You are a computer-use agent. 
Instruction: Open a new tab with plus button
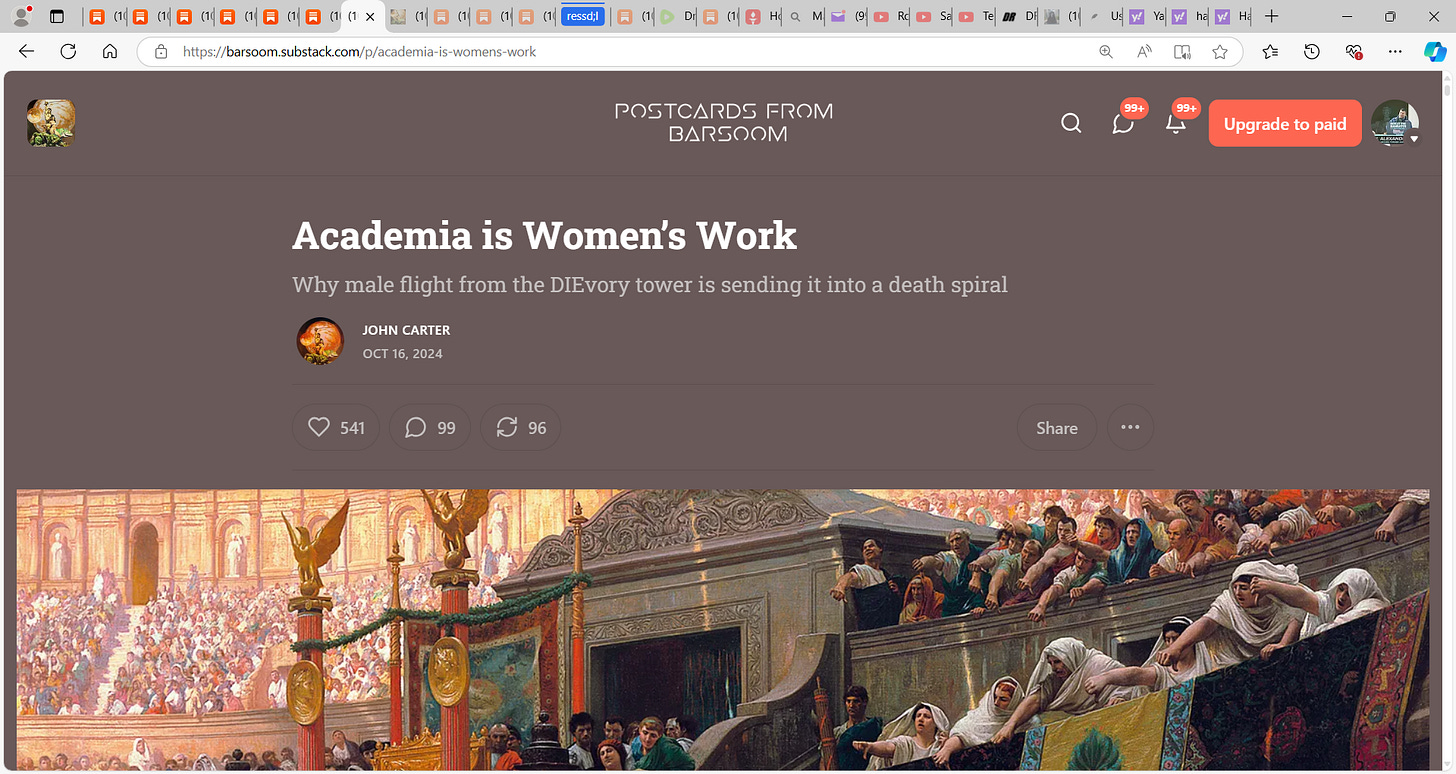coord(1271,17)
